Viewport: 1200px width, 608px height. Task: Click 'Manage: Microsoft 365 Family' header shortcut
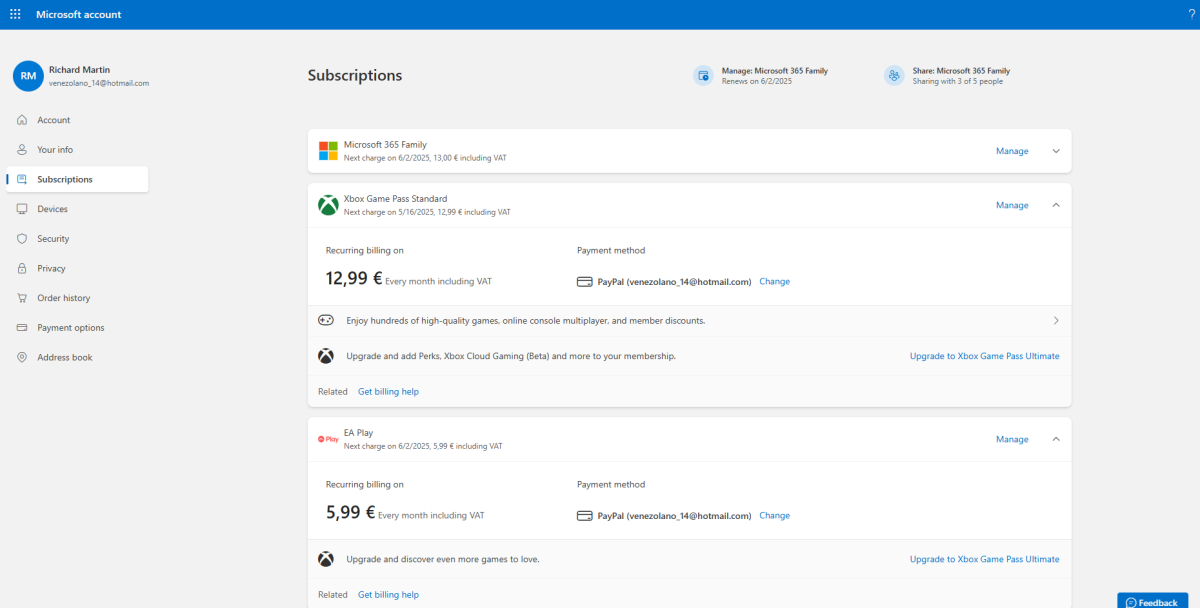tap(775, 71)
